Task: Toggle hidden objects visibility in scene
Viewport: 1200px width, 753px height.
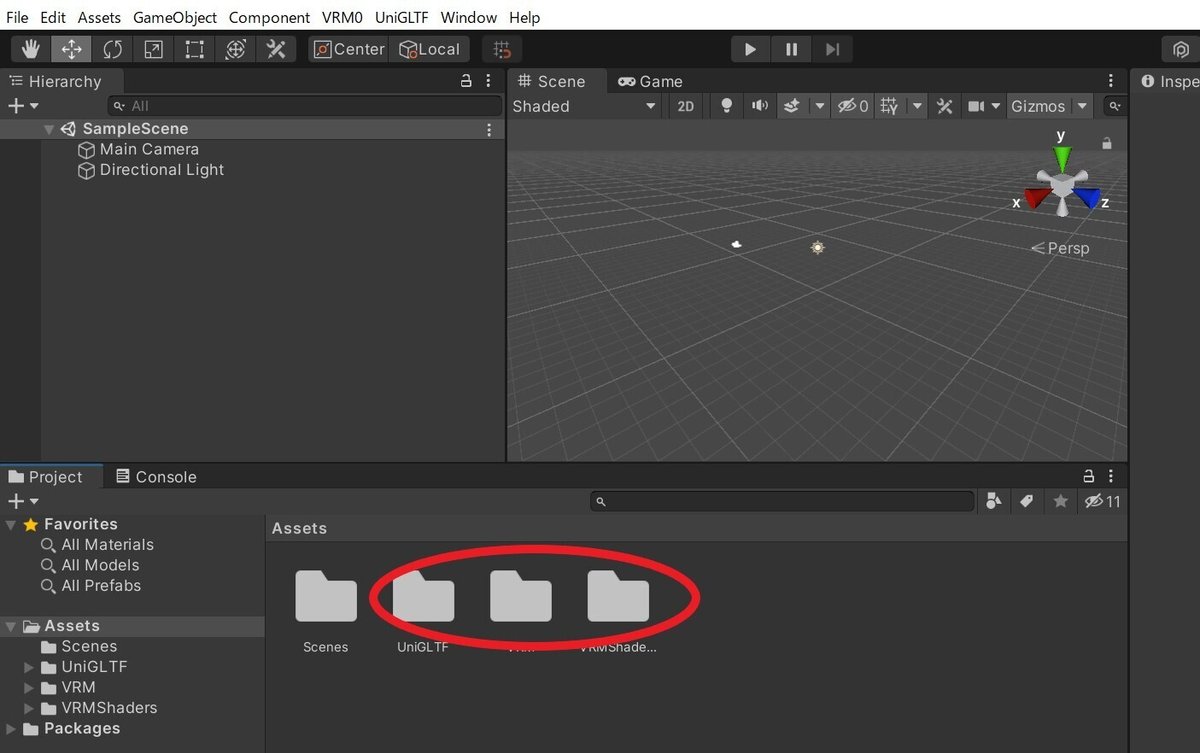Action: click(853, 106)
